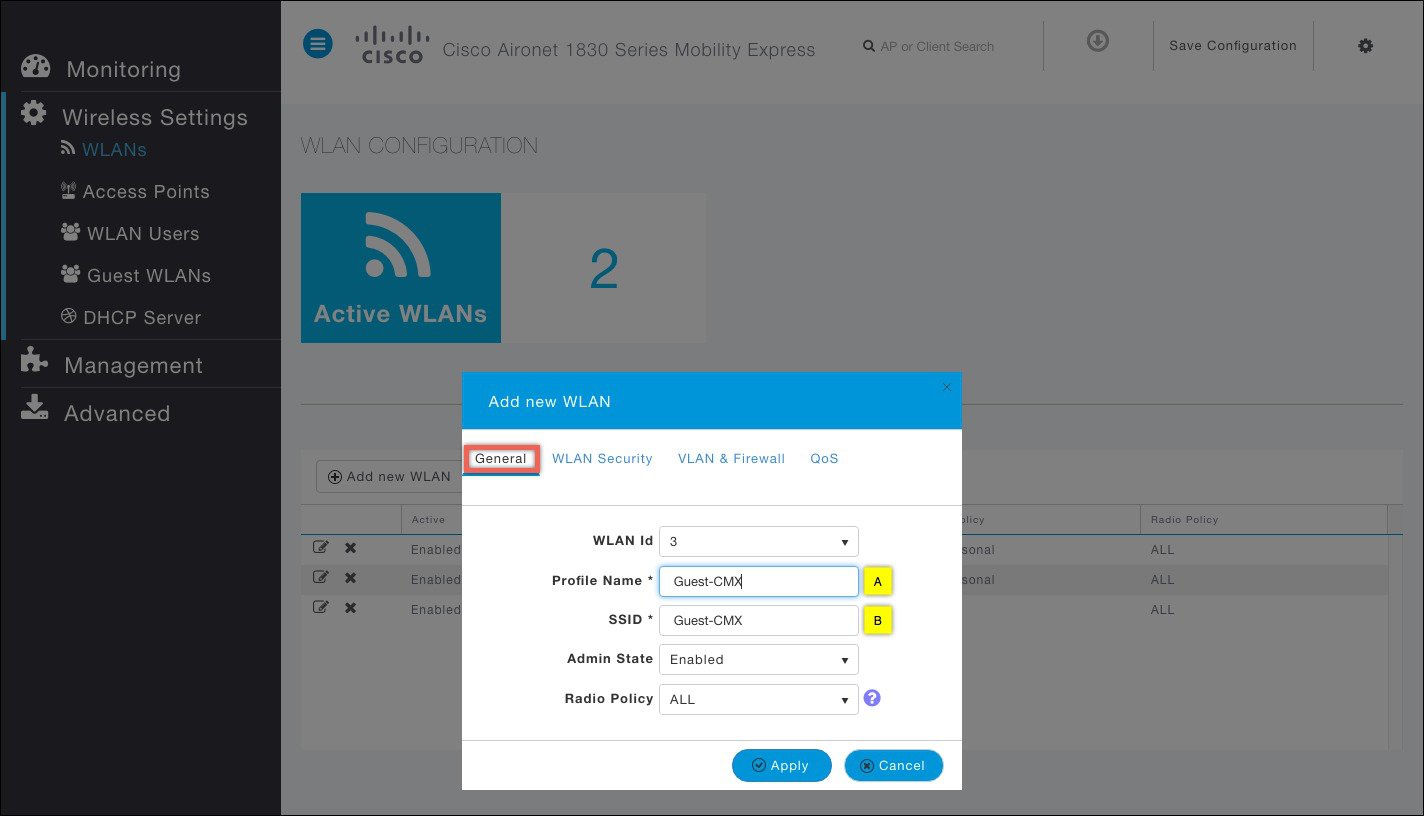Viewport: 1424px width, 816px height.
Task: Click the Access Points antenna icon
Action: click(70, 190)
